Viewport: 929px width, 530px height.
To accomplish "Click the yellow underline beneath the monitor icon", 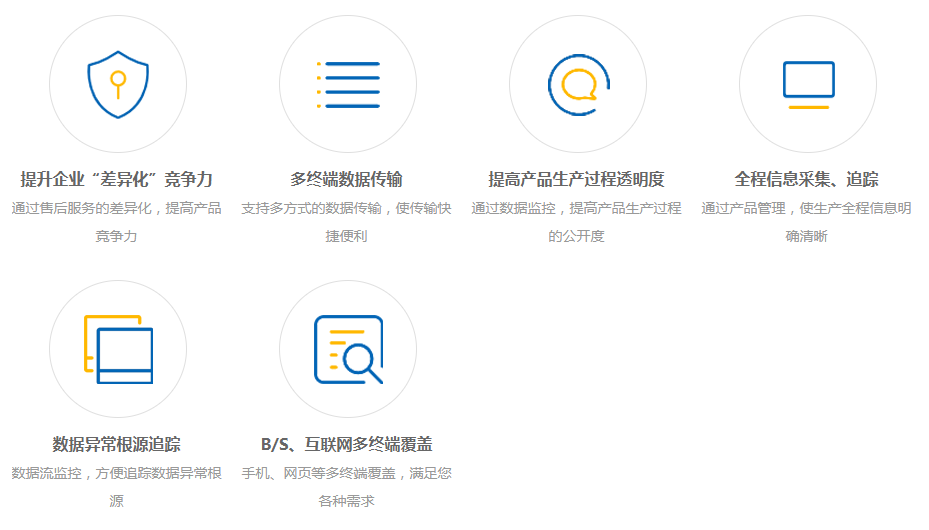I will (808, 107).
